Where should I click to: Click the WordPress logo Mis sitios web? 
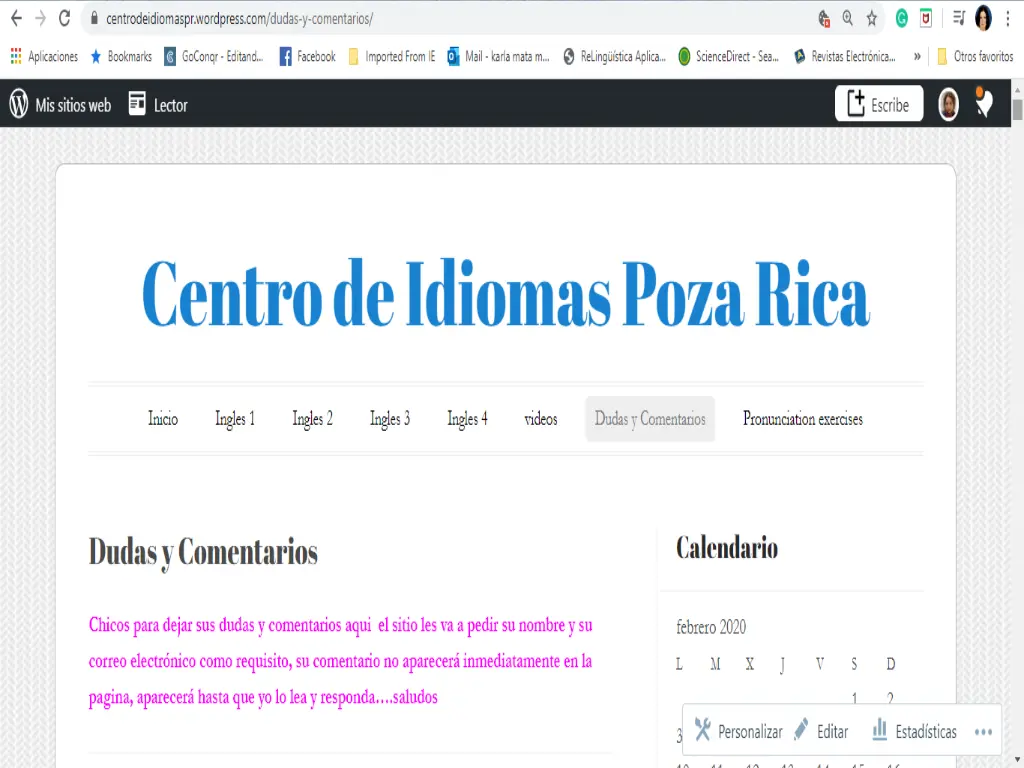(x=60, y=104)
